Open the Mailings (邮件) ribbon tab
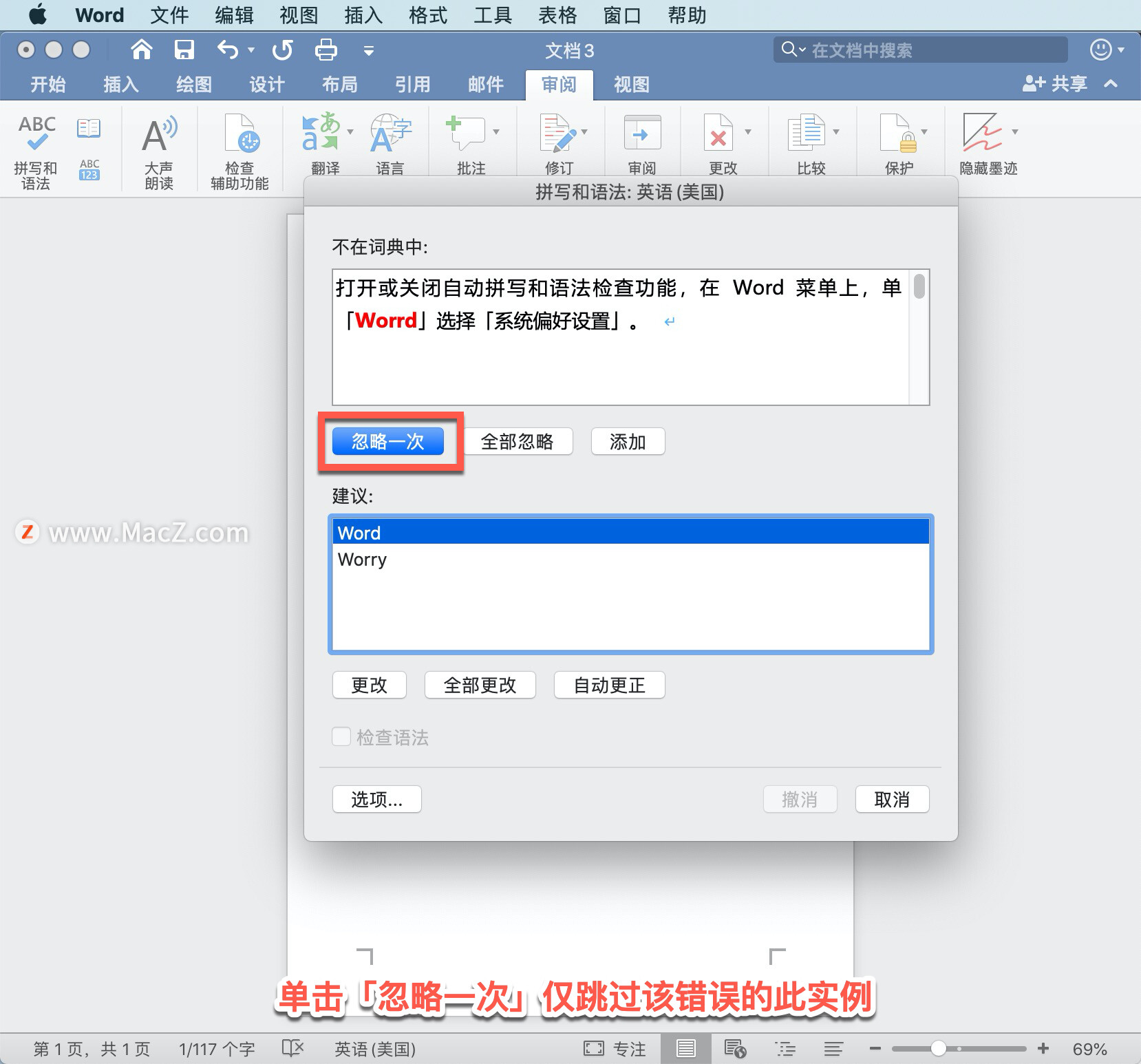The width and height of the screenshot is (1141, 1064). pos(486,84)
